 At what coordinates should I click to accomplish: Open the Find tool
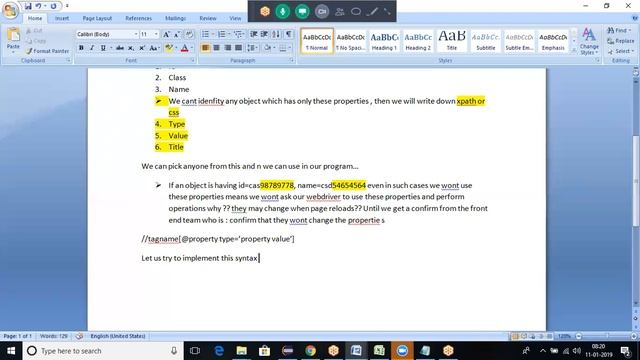[619, 30]
